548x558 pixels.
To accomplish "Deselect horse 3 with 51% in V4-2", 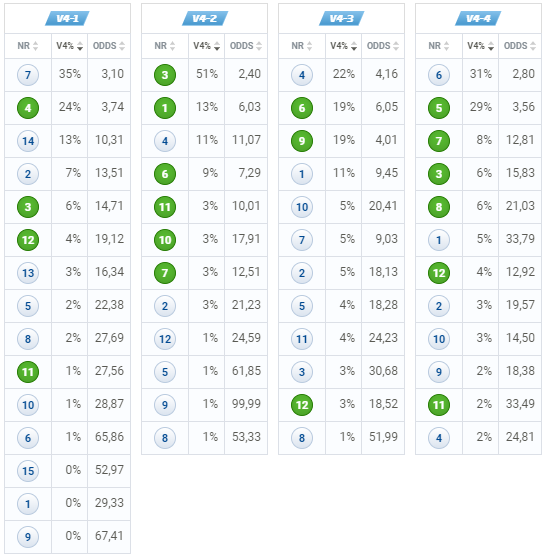I will (165, 75).
